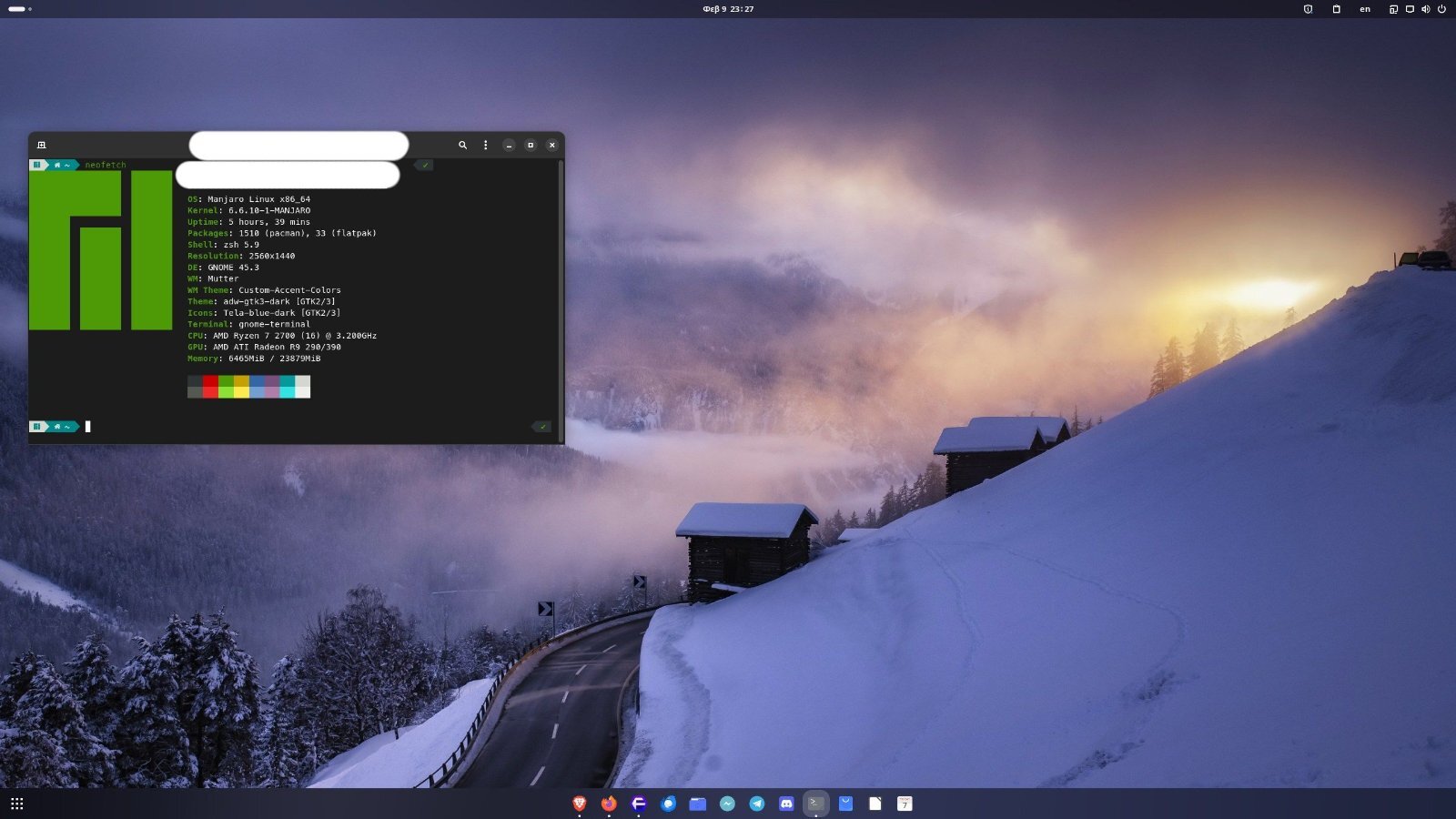Viewport: 1456px width, 819px height.
Task: Click the 'WM Theme: Custom-Accent-Colors' line
Action: [264, 290]
